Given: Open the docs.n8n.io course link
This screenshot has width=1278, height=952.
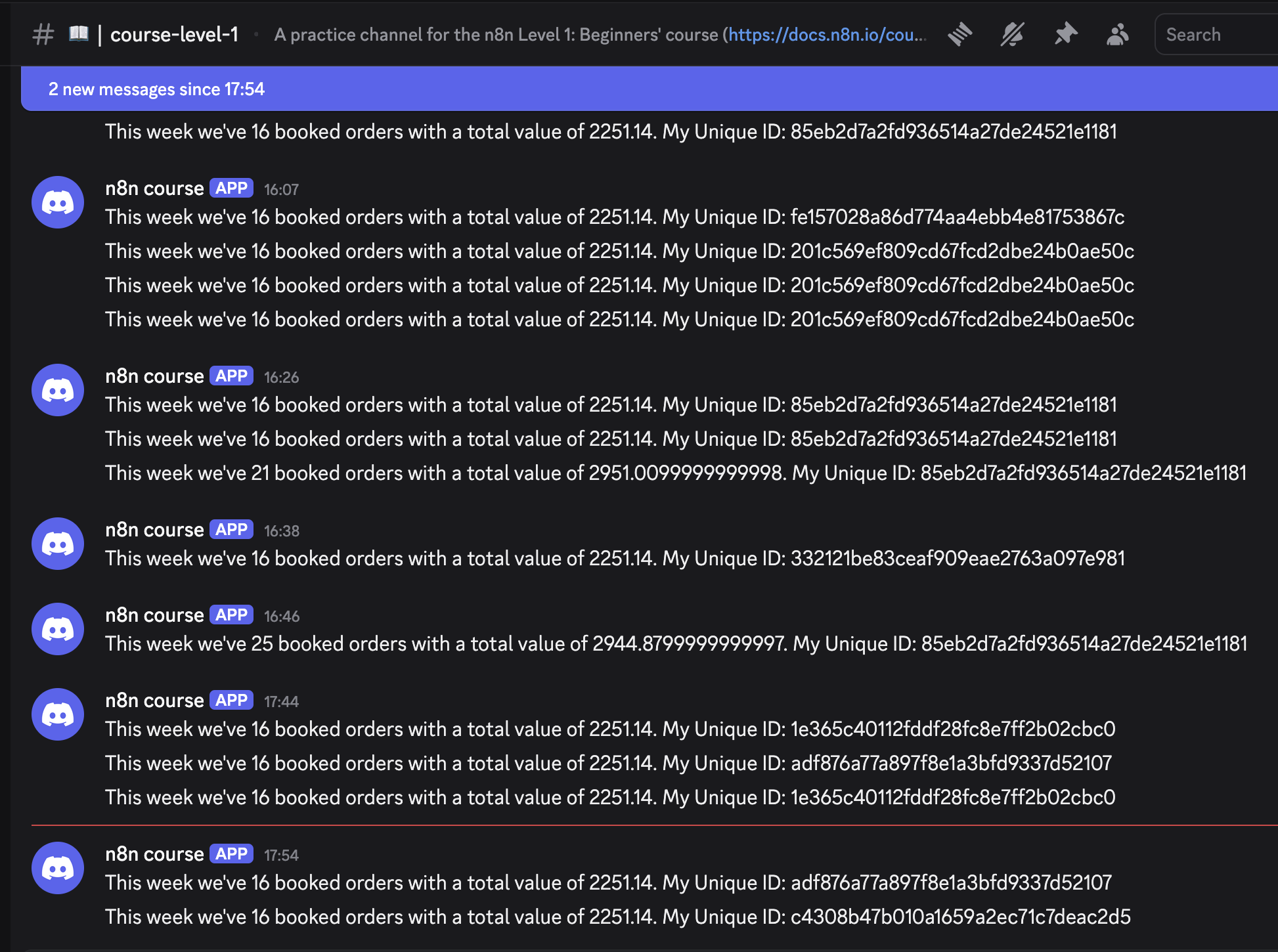Looking at the screenshot, I should coord(827,34).
